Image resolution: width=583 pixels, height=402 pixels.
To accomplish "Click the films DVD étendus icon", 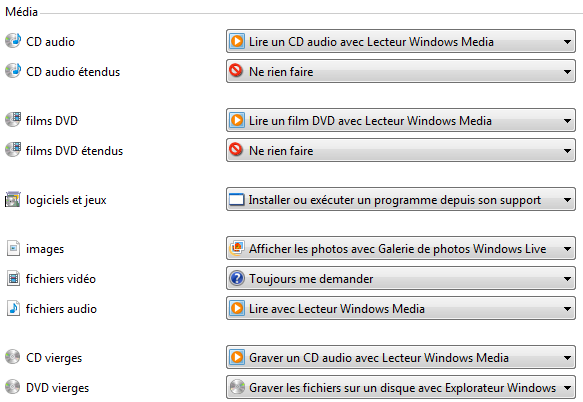I will pyautogui.click(x=13, y=150).
